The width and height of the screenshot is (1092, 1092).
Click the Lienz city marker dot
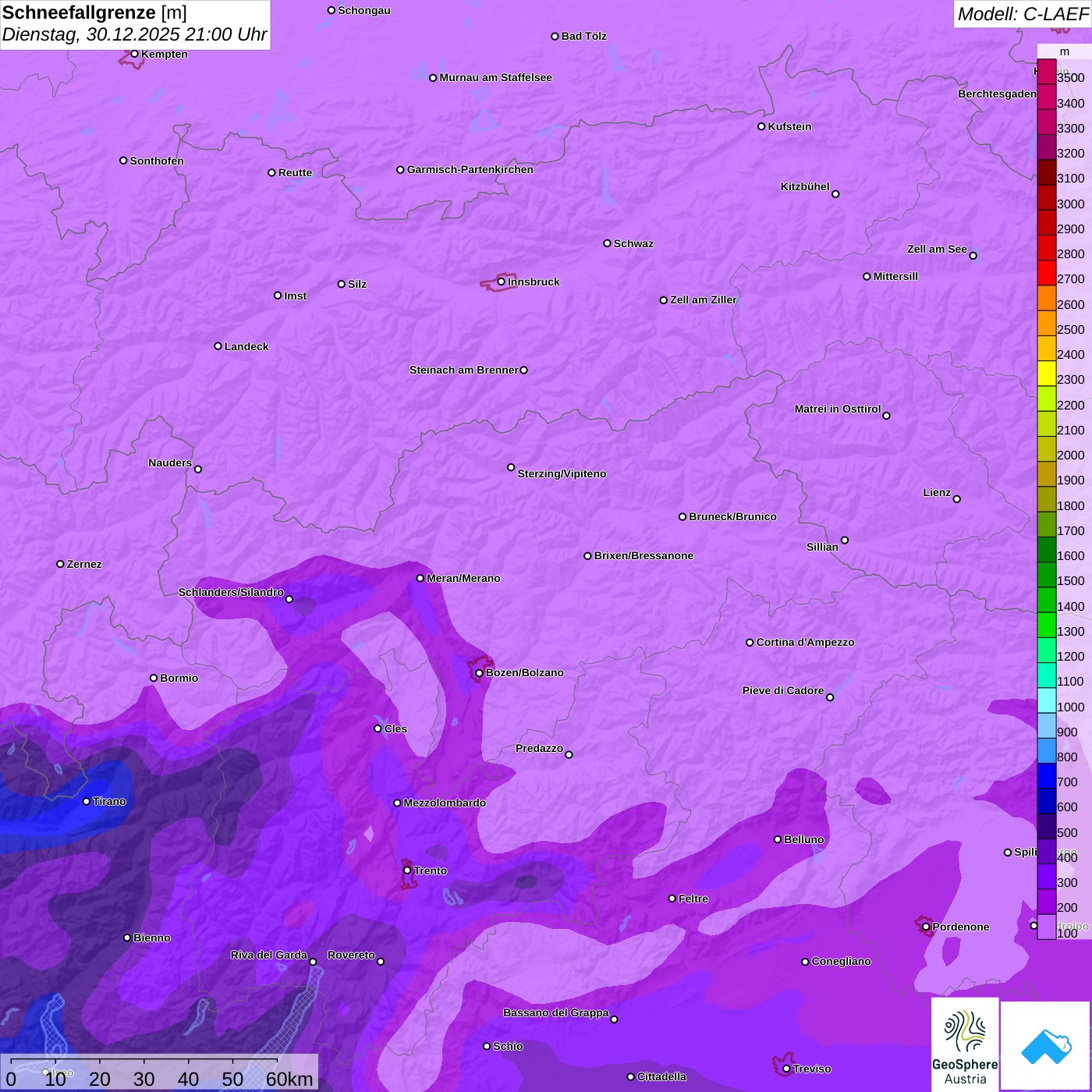click(x=957, y=499)
